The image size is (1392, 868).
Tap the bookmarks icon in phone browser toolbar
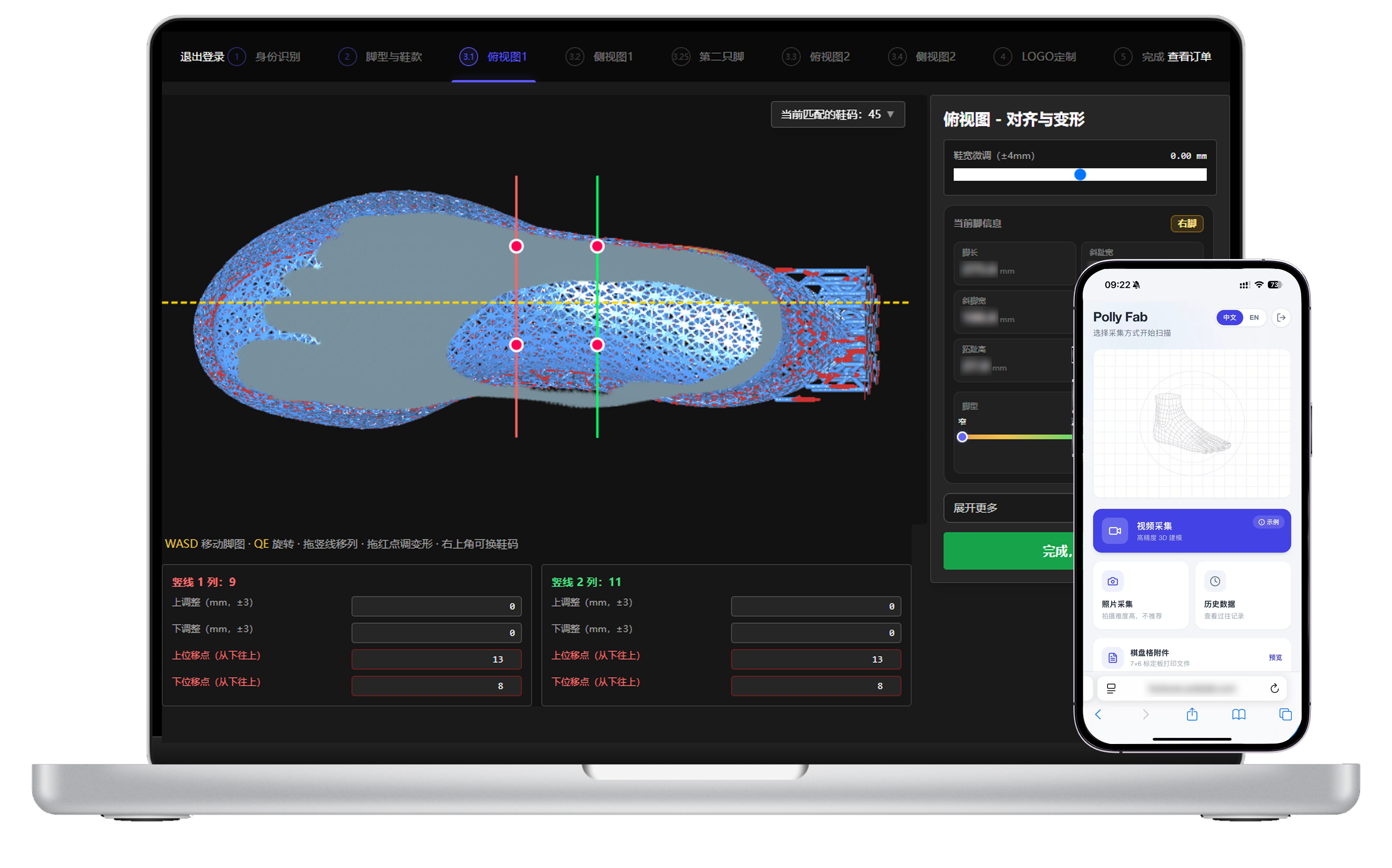click(x=1239, y=714)
